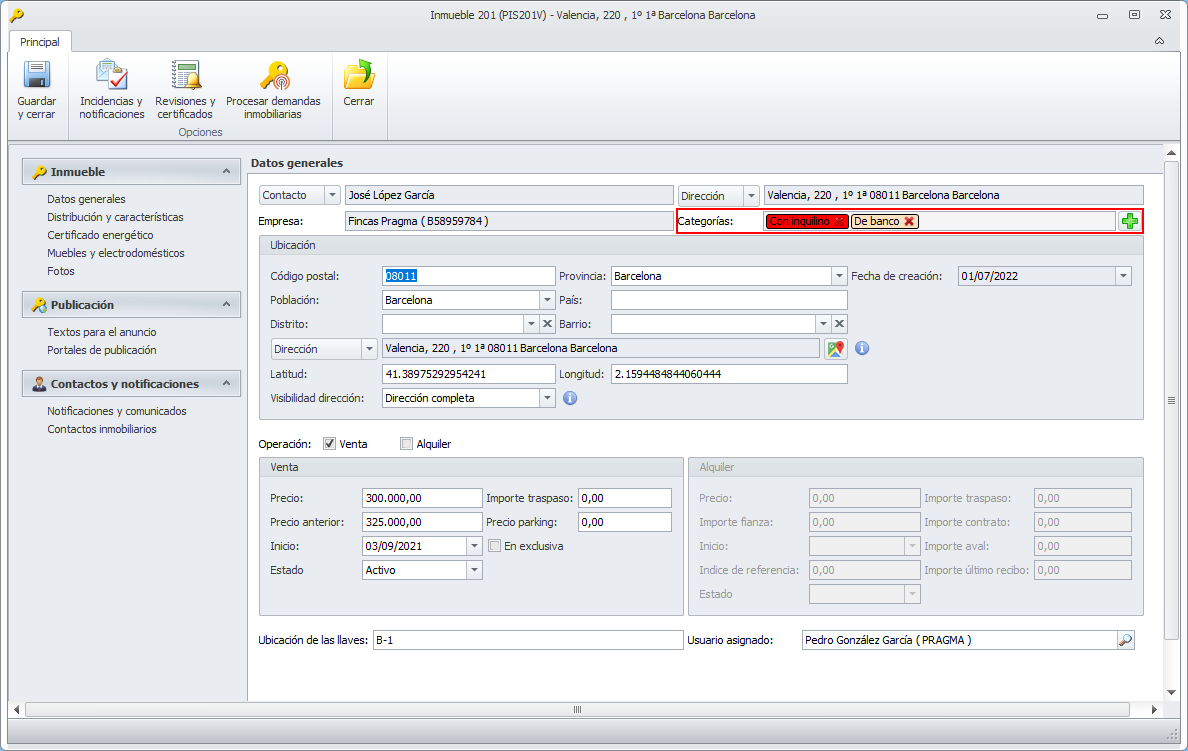
Task: Open Incidencias y notificaciones
Action: tap(112, 76)
